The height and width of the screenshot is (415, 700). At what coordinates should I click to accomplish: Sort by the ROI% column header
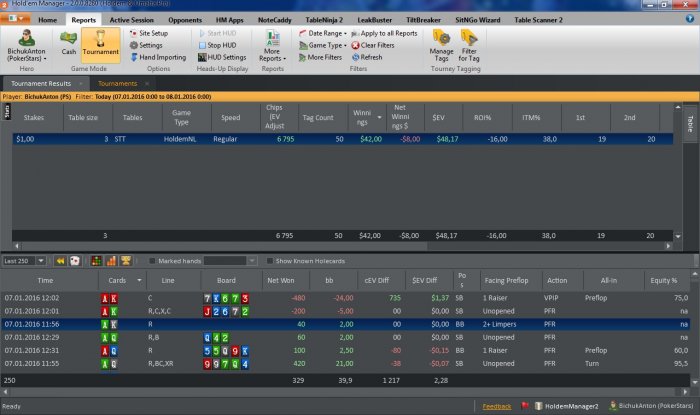[483, 117]
